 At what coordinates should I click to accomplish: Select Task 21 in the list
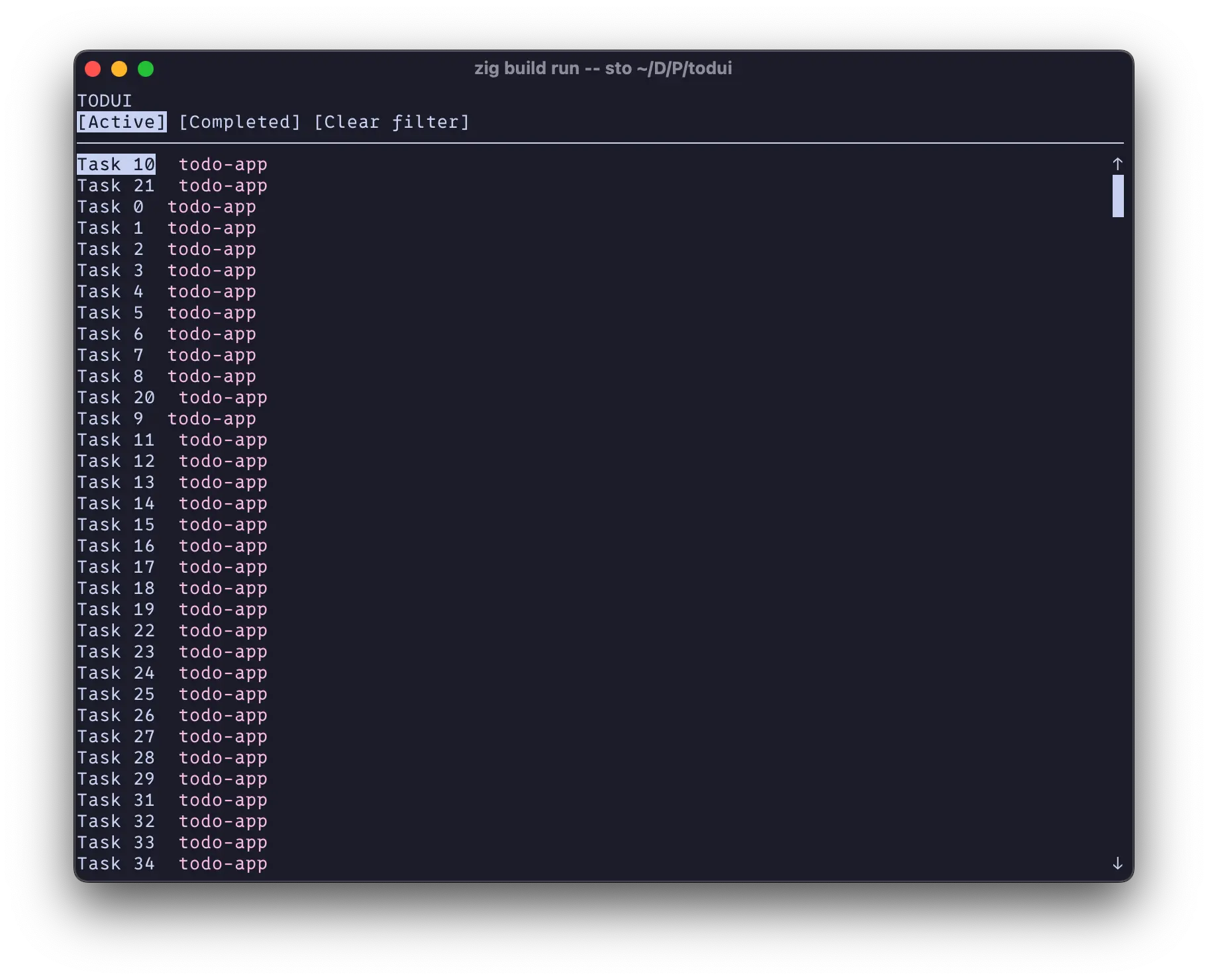(x=117, y=185)
